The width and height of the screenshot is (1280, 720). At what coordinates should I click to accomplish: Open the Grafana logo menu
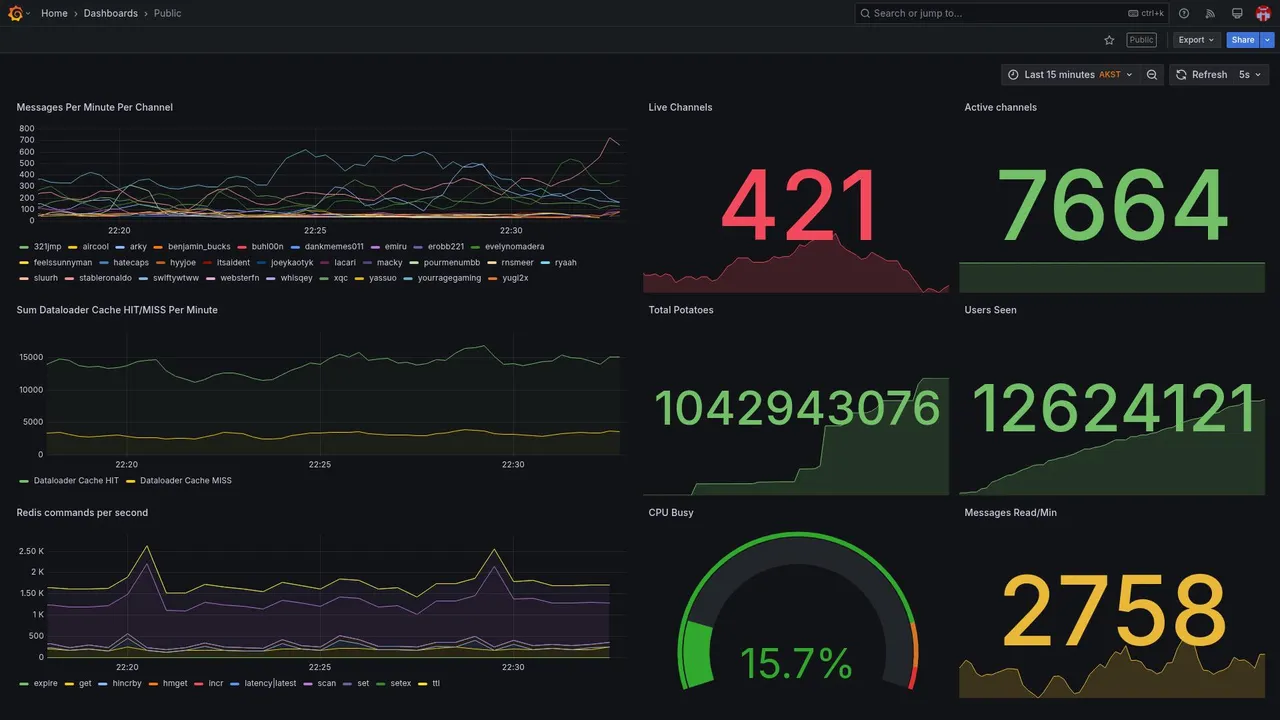coord(15,13)
